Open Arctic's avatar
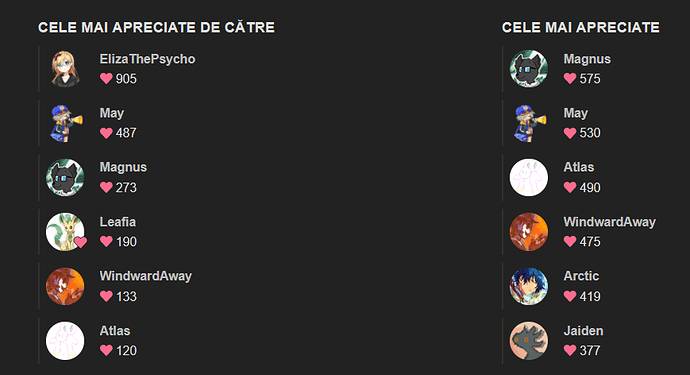This screenshot has height=375, width=690. tap(529, 287)
